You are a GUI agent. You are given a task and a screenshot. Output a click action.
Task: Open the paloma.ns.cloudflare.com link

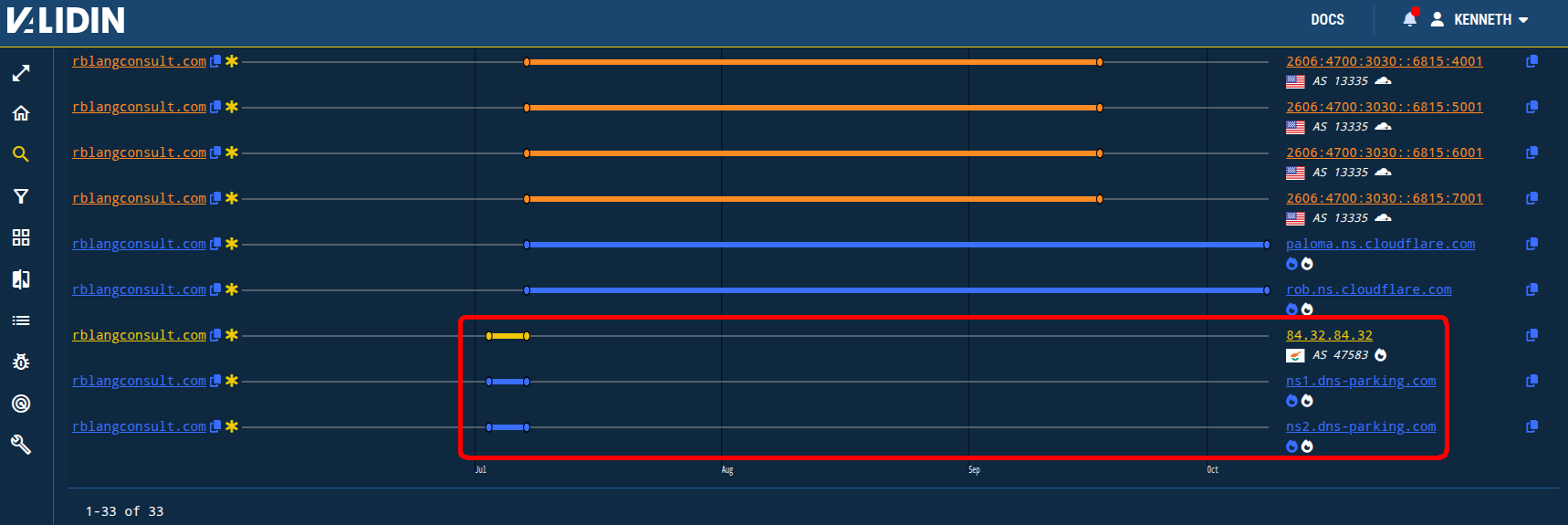pyautogui.click(x=1380, y=244)
